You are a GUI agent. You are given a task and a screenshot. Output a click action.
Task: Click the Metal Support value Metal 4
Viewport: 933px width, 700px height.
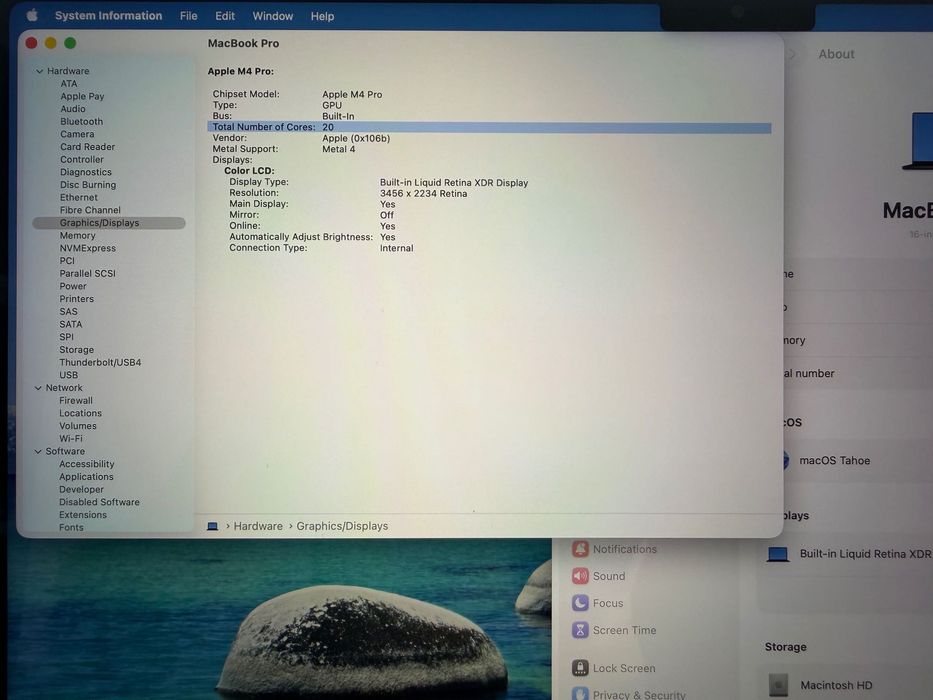pyautogui.click(x=339, y=149)
